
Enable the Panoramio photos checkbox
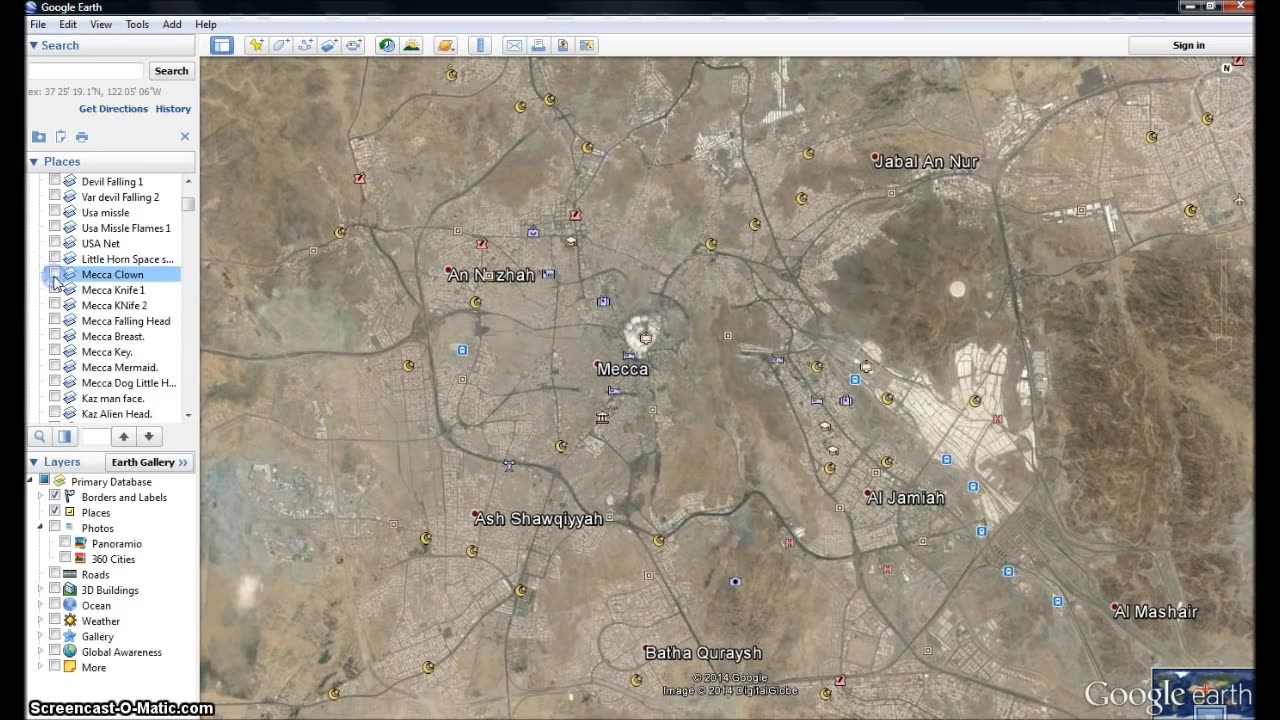[x=65, y=543]
